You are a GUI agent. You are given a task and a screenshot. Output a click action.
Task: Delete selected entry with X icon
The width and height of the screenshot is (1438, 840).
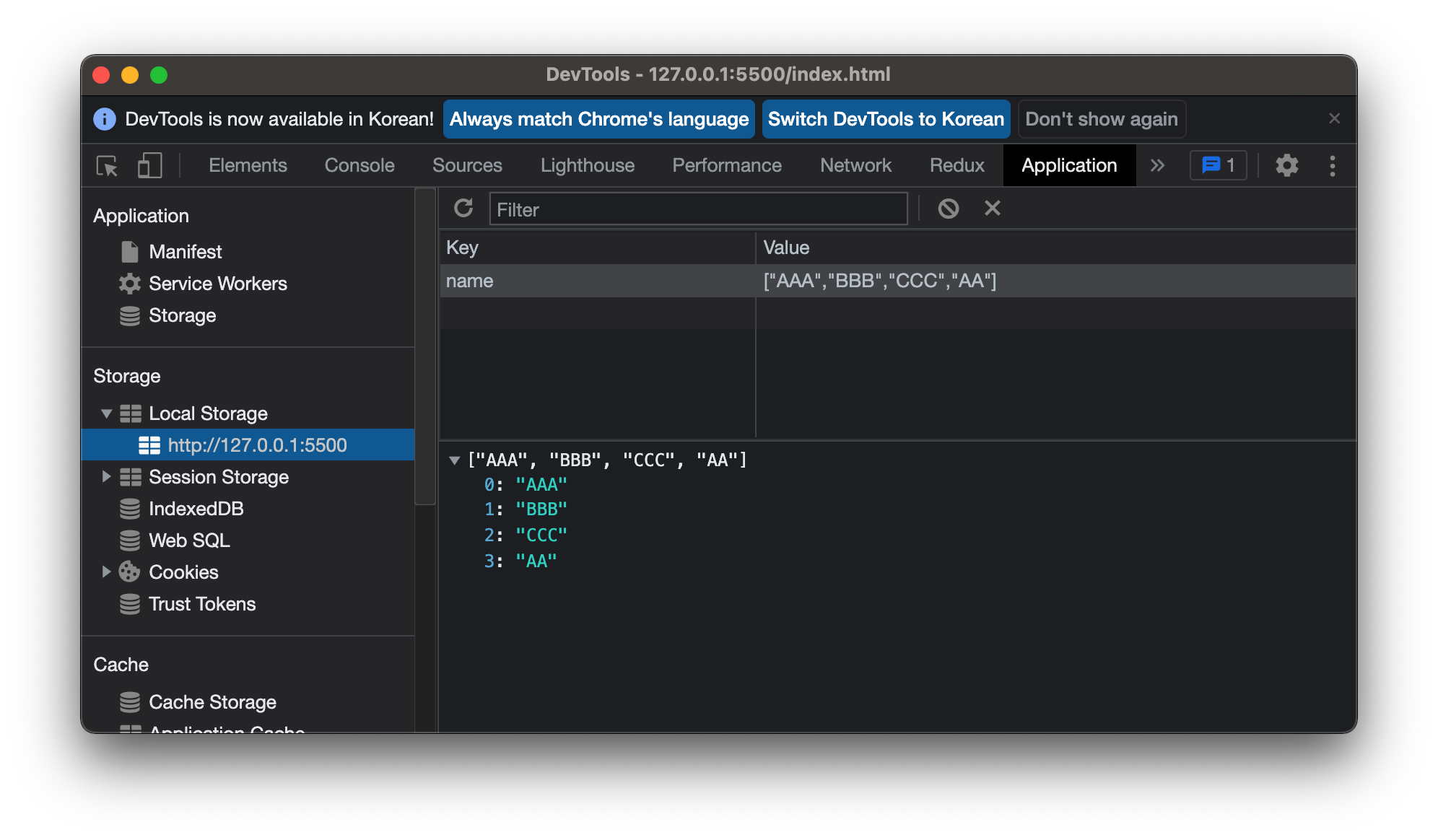(x=992, y=209)
